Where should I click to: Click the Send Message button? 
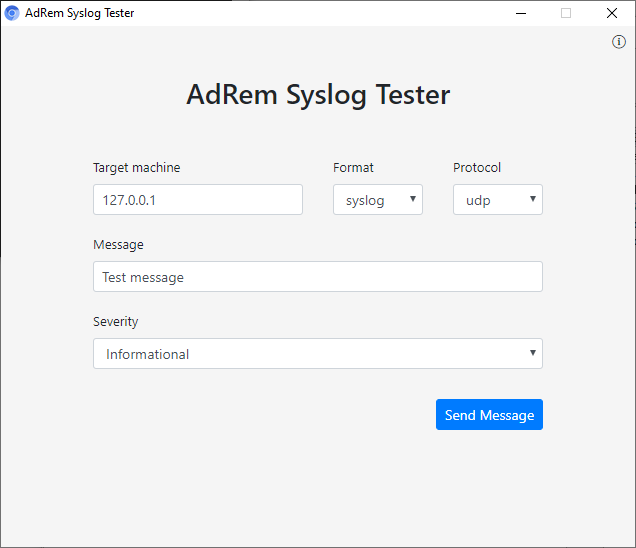coord(489,415)
